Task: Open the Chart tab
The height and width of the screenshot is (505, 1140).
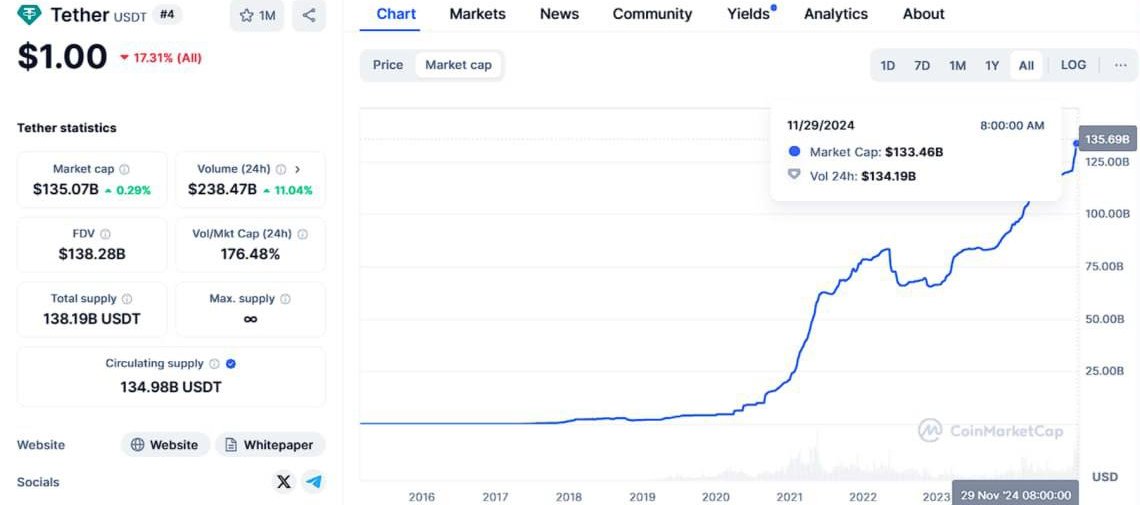Action: (396, 15)
